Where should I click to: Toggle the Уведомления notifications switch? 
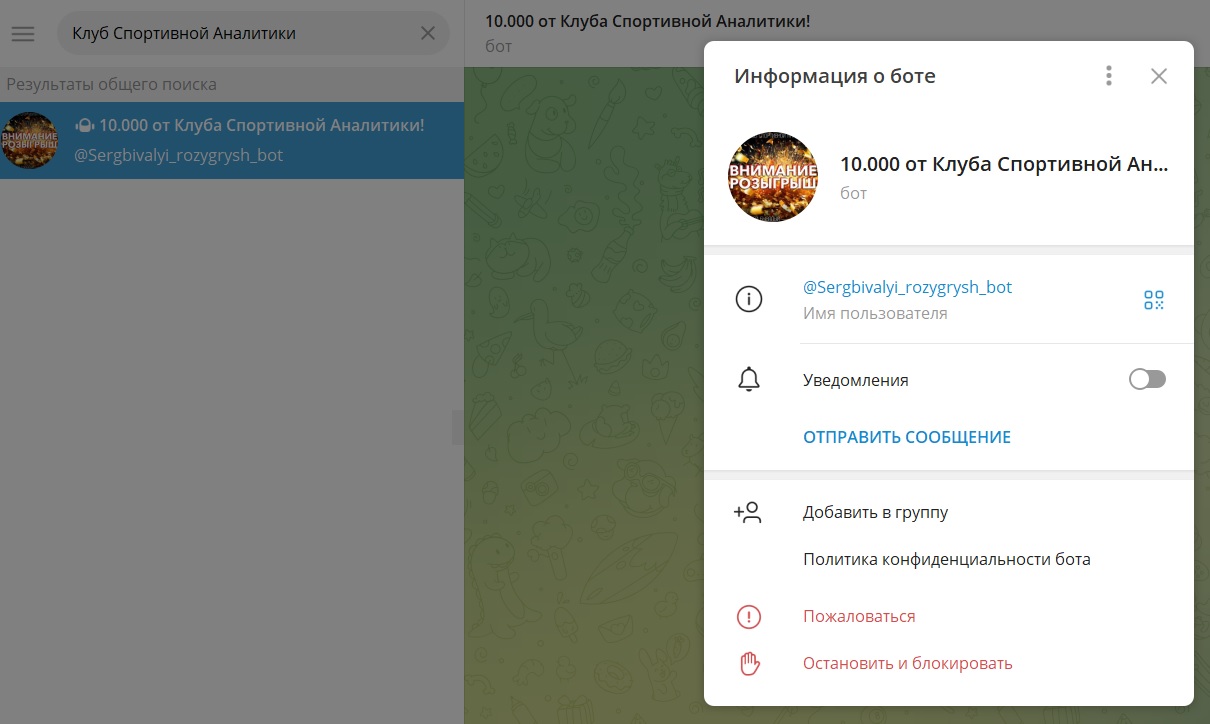pos(1147,380)
